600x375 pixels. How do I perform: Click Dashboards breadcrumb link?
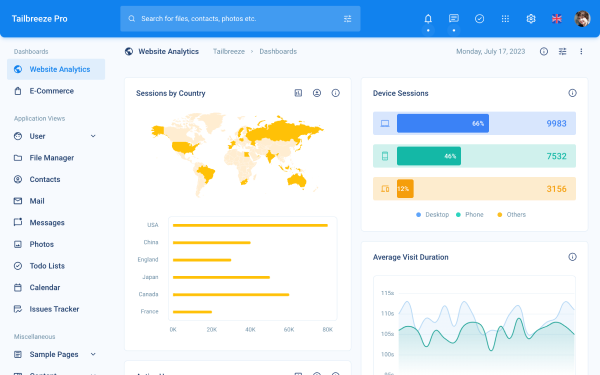click(278, 51)
